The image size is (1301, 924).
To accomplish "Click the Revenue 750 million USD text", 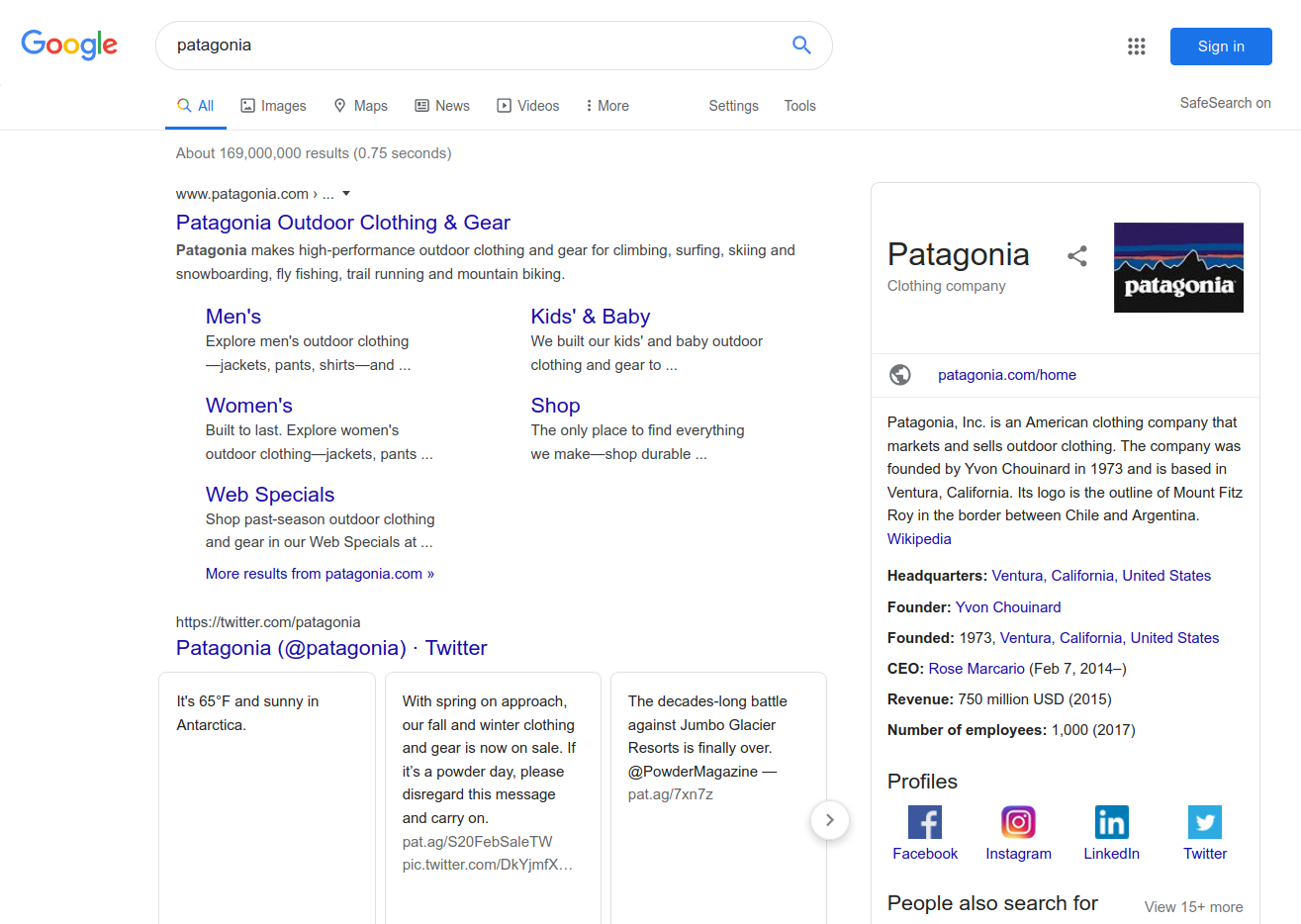I will pyautogui.click(x=999, y=699).
